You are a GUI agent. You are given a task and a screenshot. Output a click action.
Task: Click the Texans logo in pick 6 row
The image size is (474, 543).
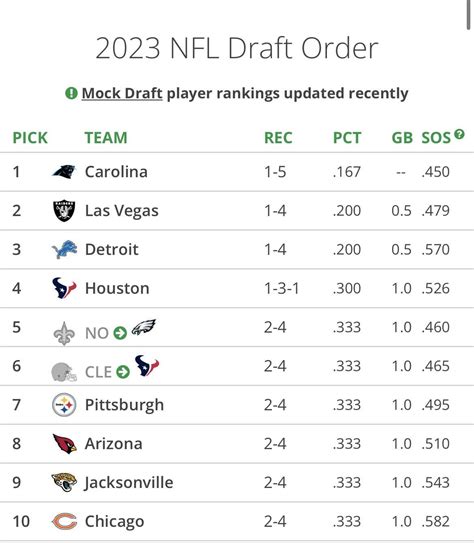[147, 366]
